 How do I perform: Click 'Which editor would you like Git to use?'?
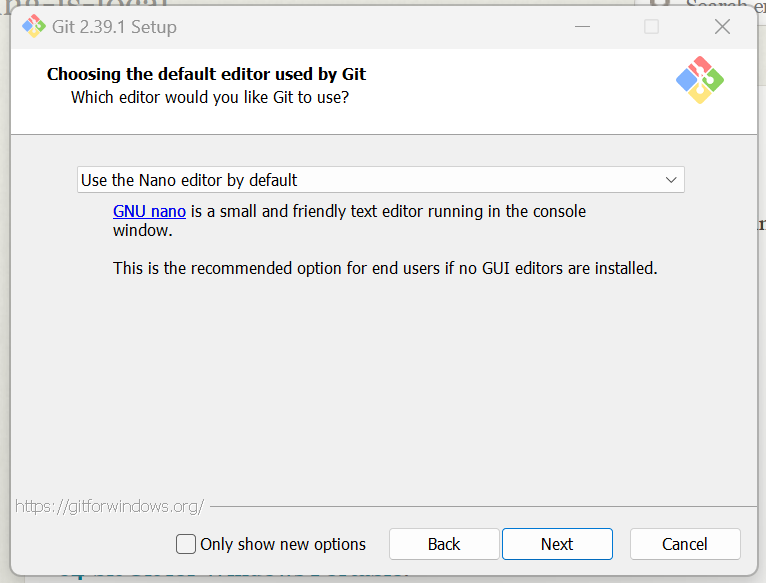(x=210, y=97)
